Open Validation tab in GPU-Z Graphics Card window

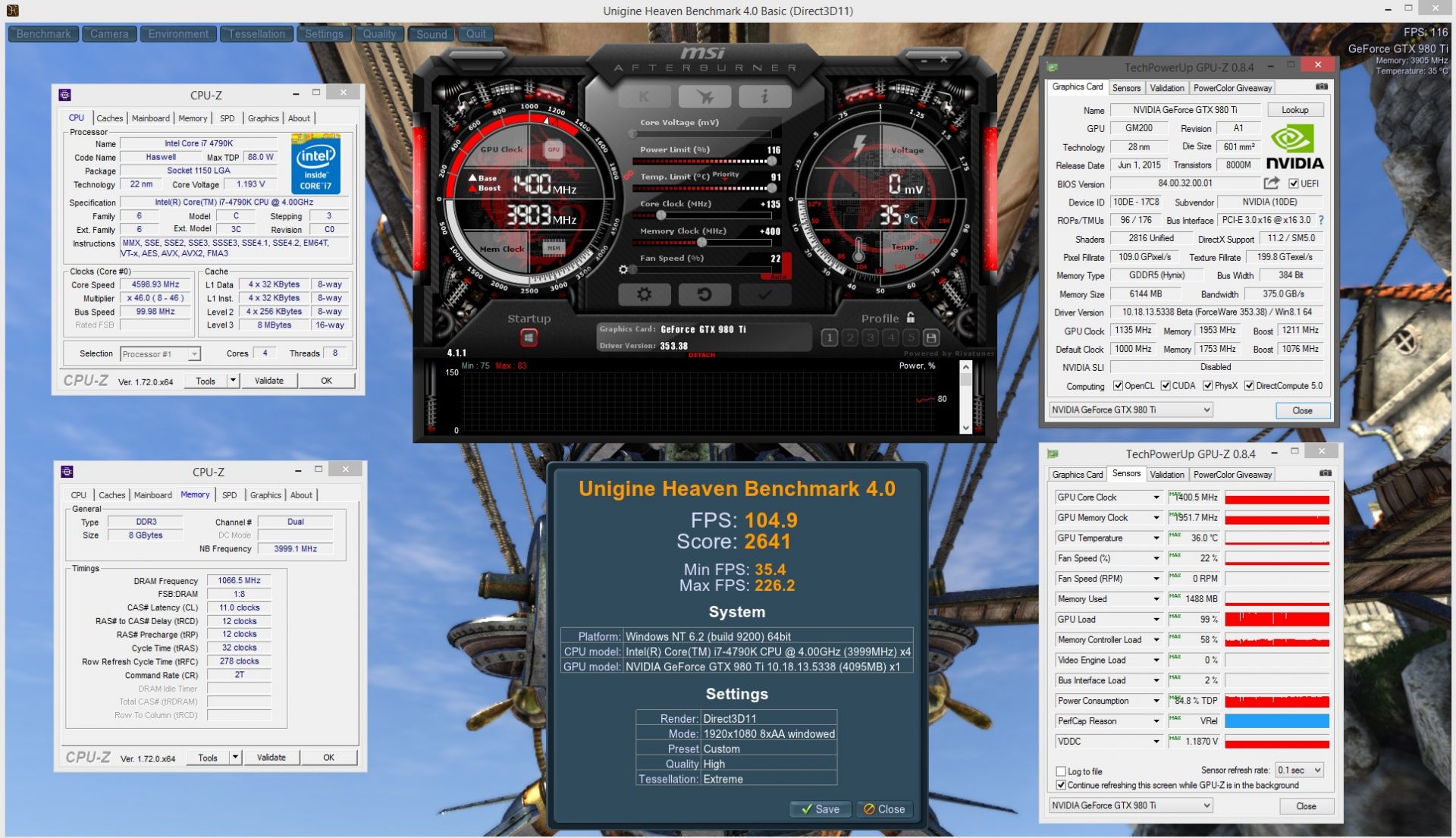(x=1166, y=88)
